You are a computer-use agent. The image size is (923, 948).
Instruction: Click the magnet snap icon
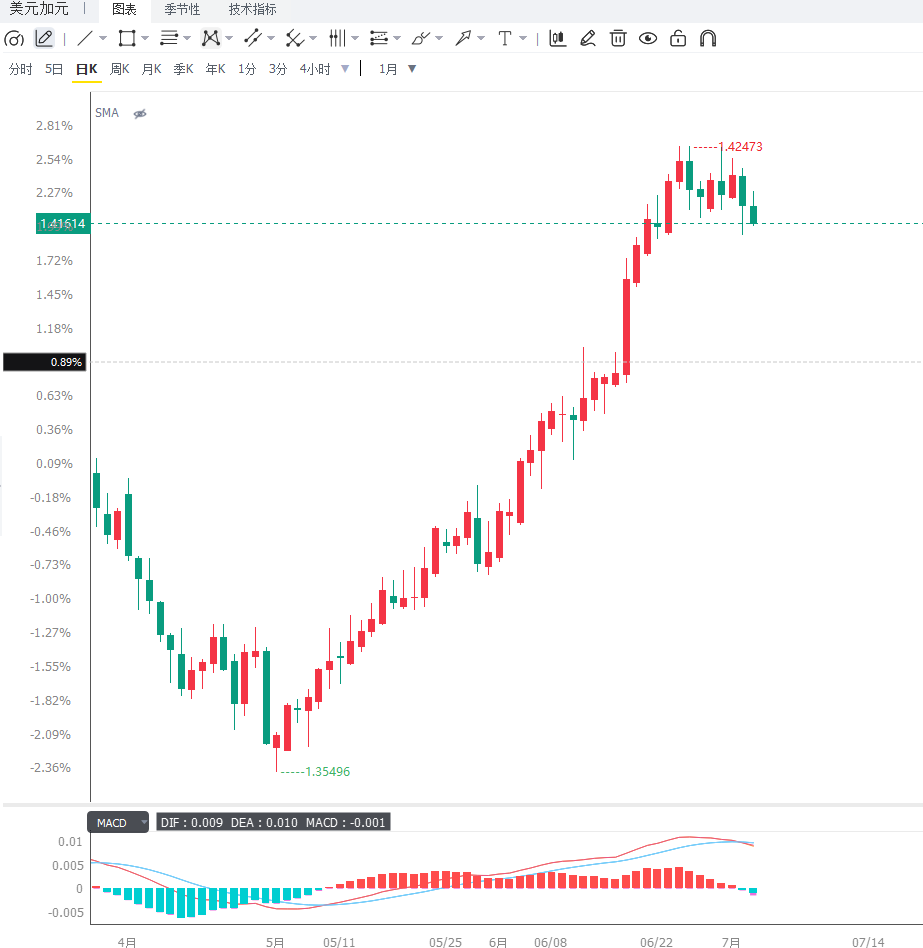708,39
